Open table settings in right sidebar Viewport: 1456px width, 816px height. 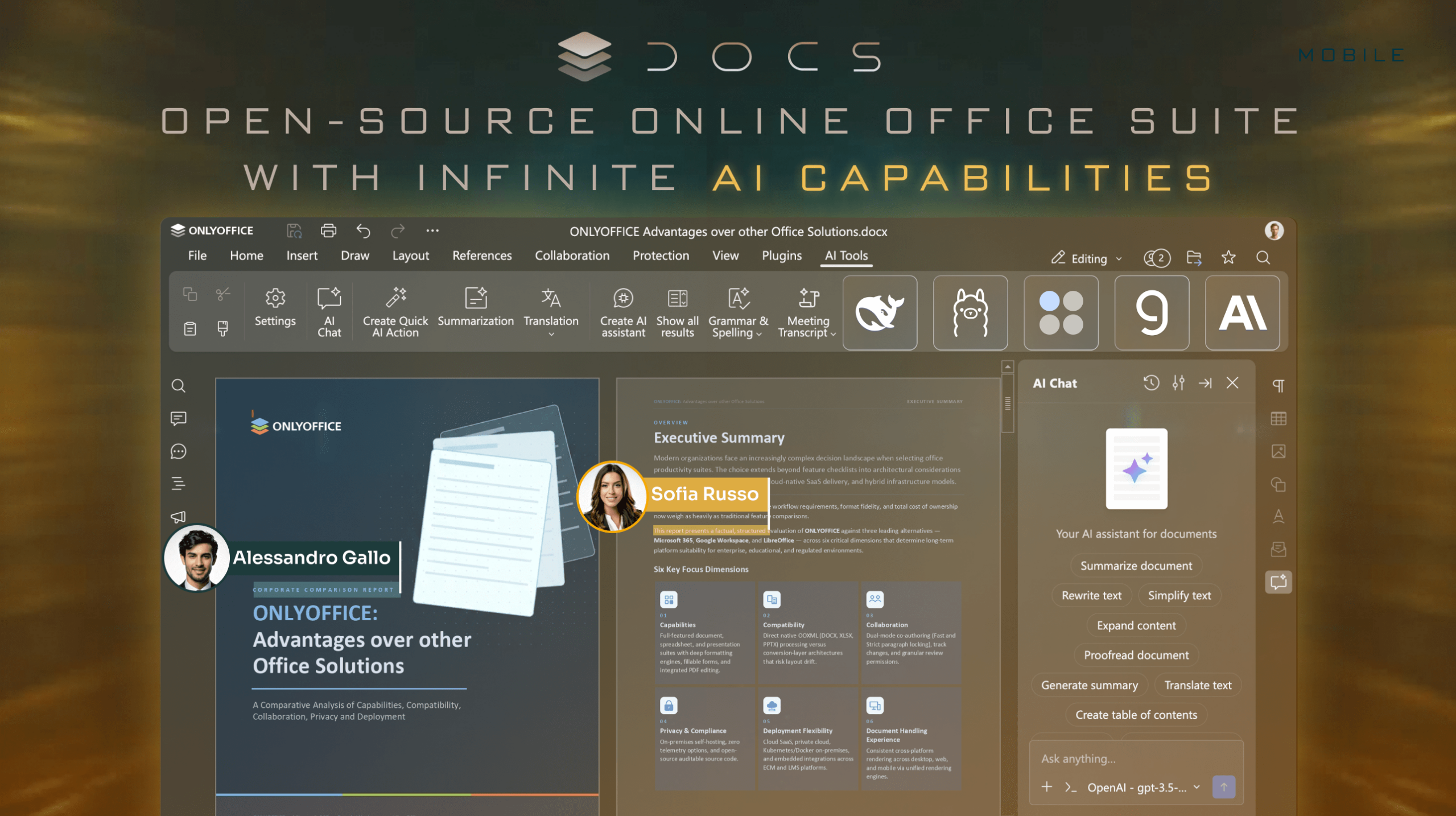pyautogui.click(x=1278, y=419)
